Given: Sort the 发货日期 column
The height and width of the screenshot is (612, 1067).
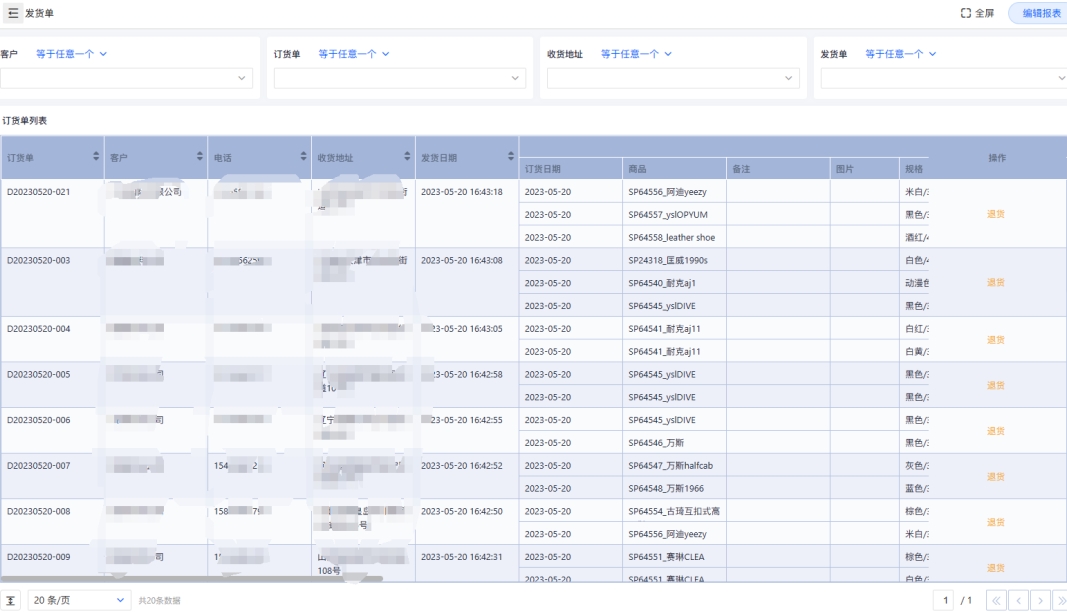Looking at the screenshot, I should (512, 157).
